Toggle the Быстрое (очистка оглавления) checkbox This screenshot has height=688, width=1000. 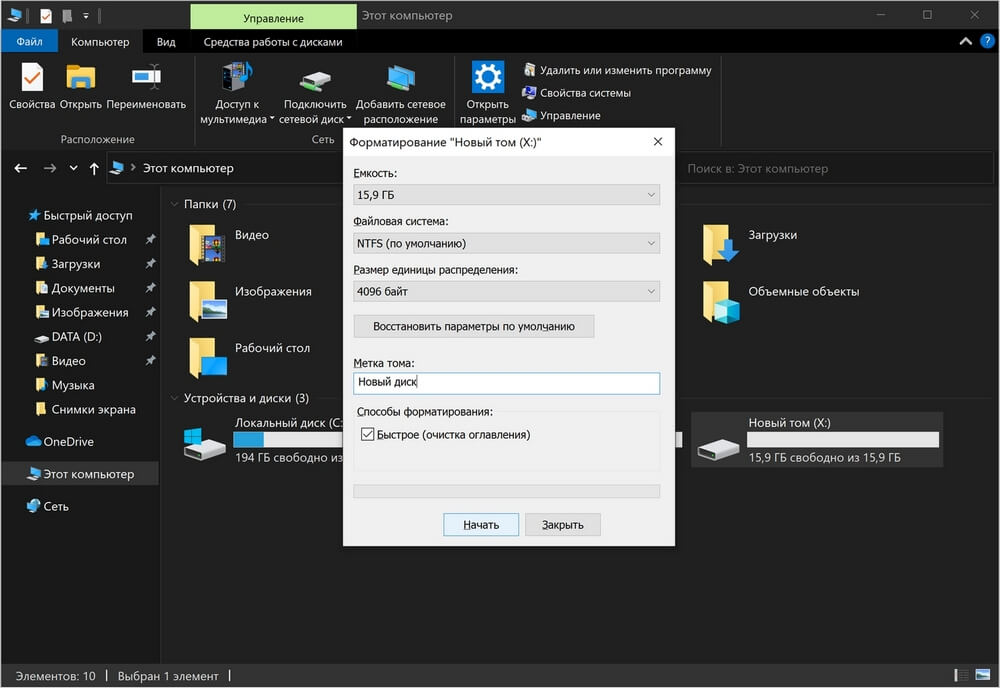368,435
